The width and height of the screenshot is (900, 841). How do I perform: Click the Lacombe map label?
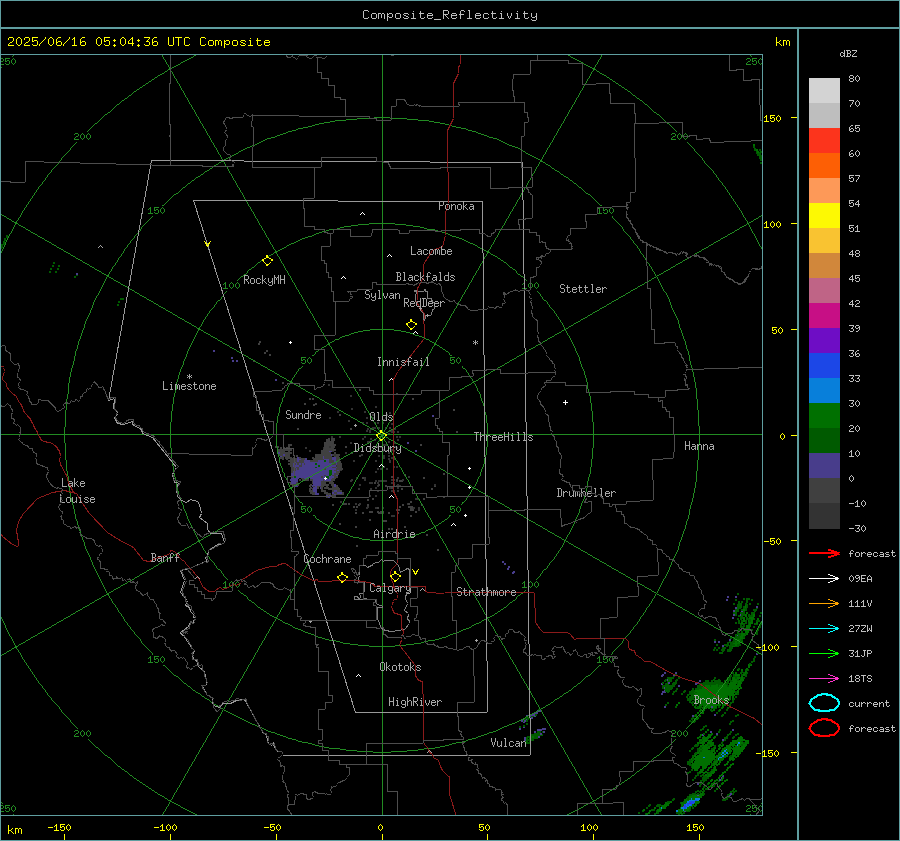point(431,251)
